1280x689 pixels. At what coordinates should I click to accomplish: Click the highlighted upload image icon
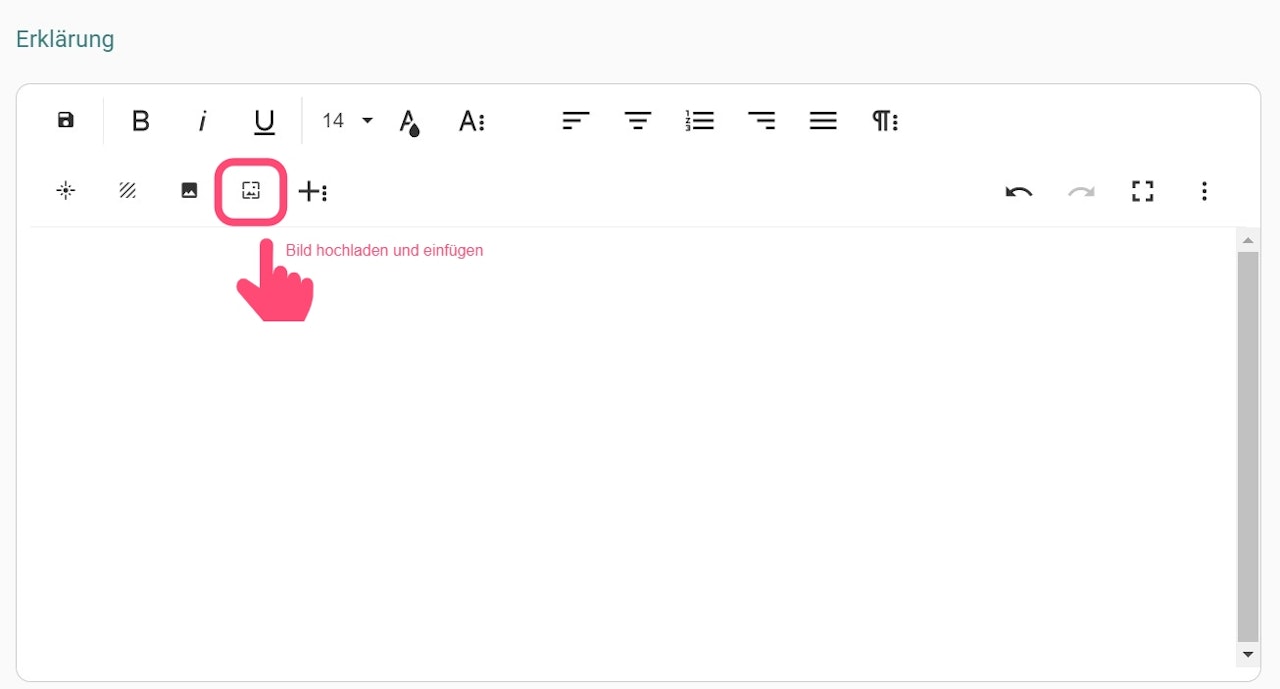(x=251, y=190)
